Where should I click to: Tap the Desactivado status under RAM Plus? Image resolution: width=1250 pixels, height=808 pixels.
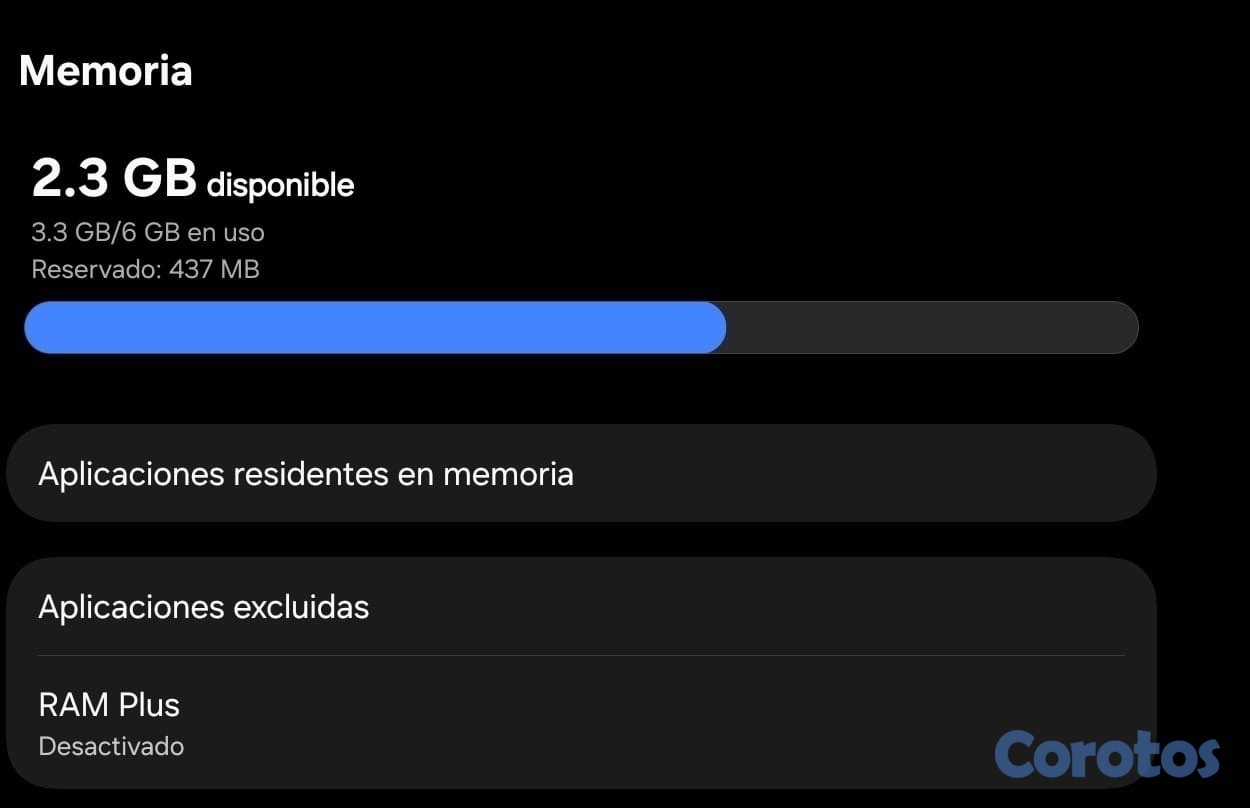tap(111, 746)
